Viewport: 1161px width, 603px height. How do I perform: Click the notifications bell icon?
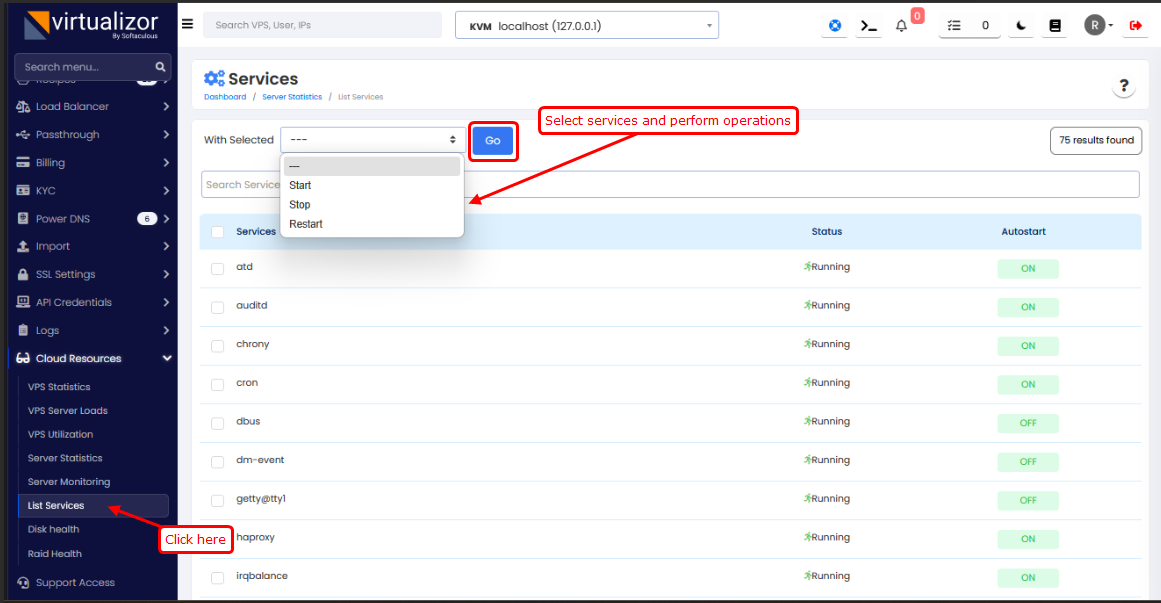(901, 26)
